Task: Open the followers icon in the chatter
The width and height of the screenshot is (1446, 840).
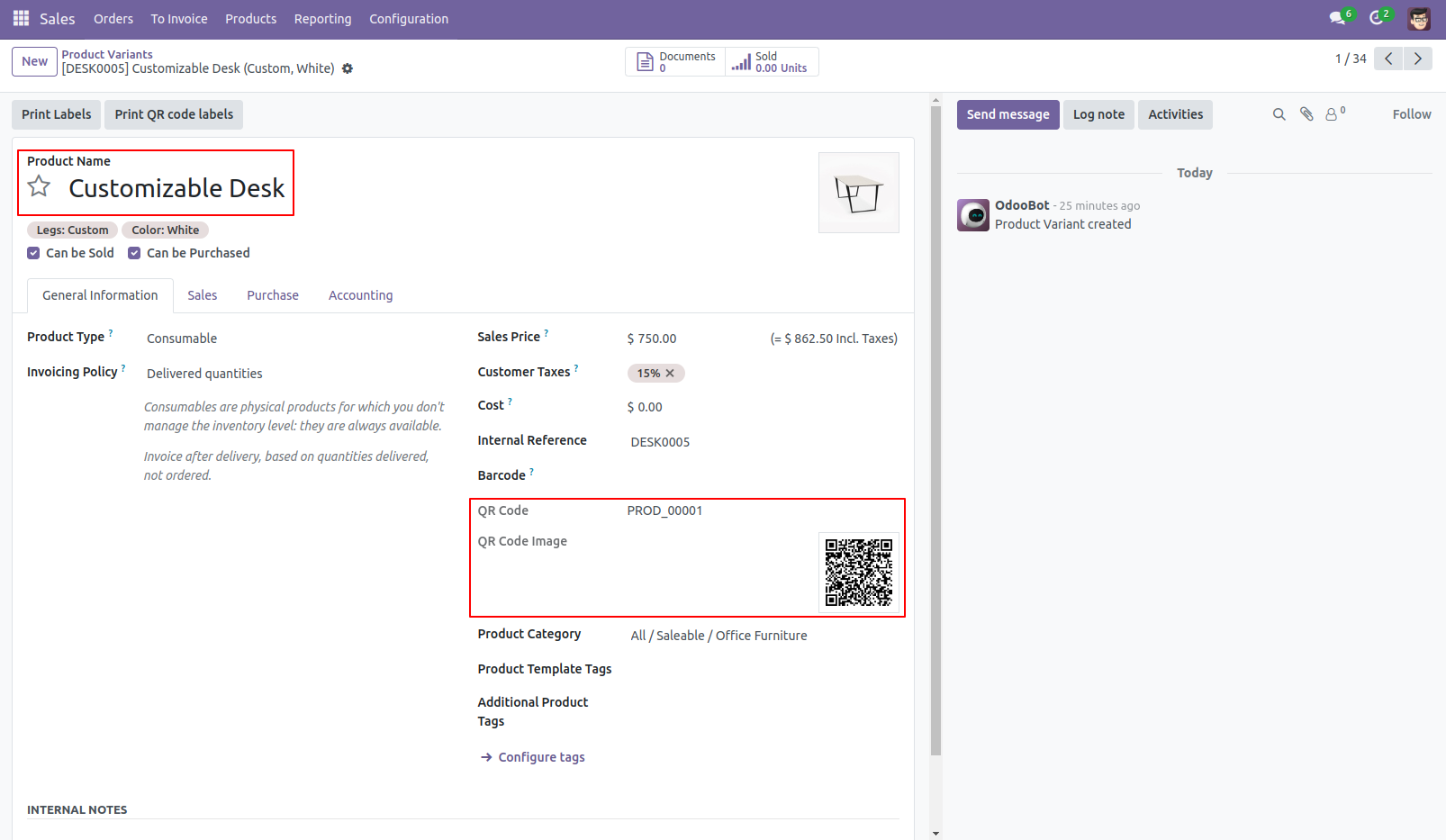Action: point(1332,114)
